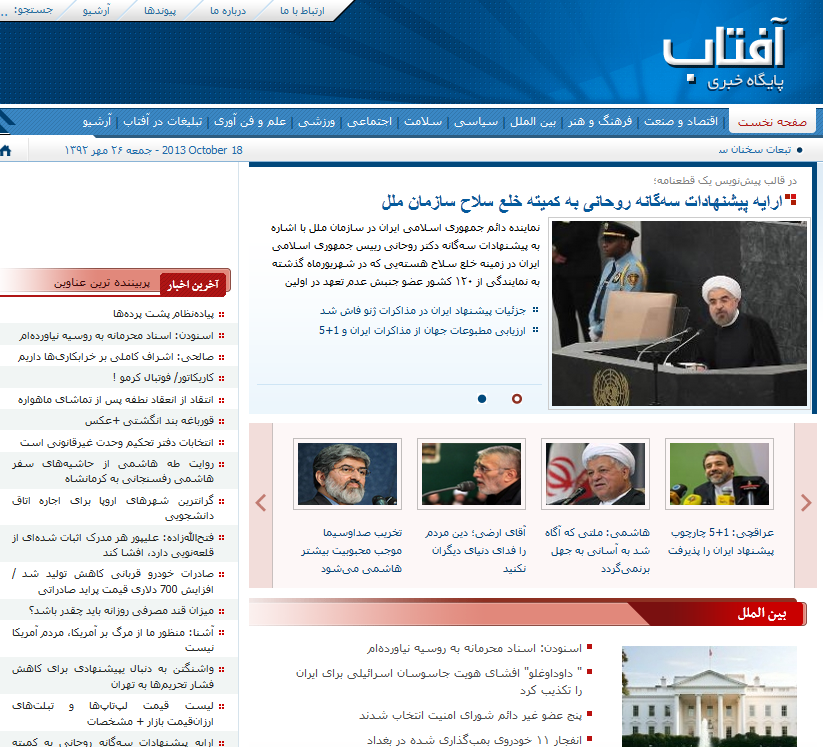Open the اجتماعی navigation item

(x=370, y=121)
